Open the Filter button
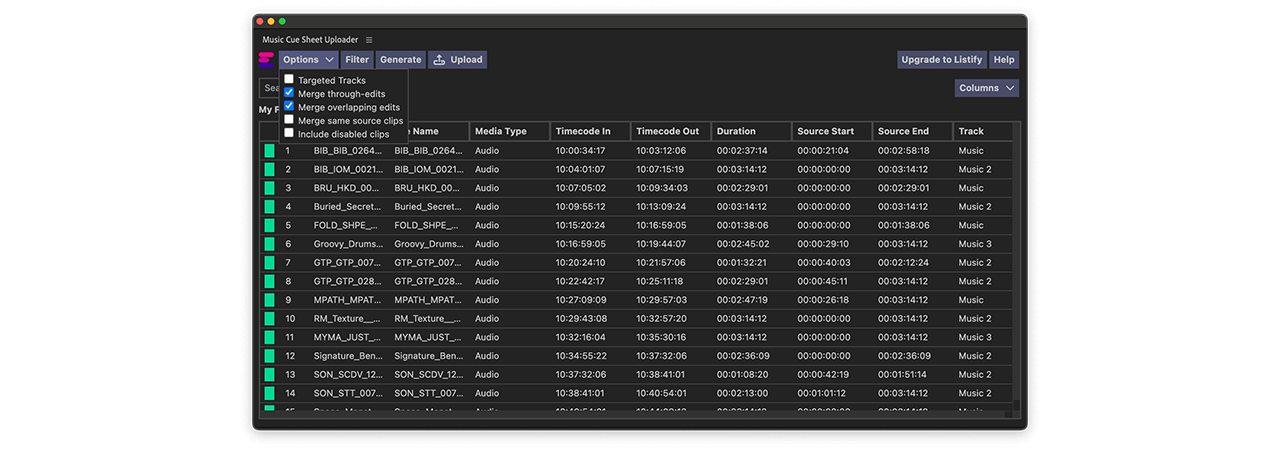 click(357, 60)
